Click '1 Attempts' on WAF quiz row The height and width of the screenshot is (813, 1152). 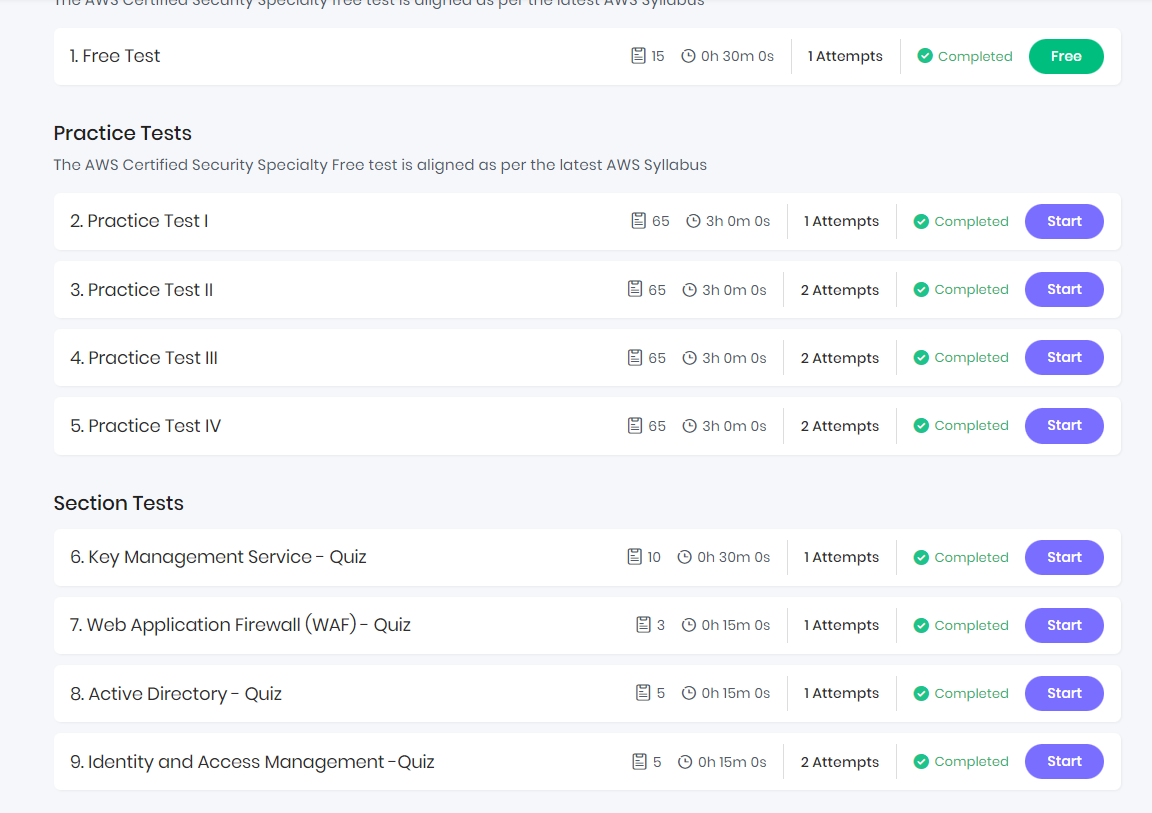[x=841, y=626]
